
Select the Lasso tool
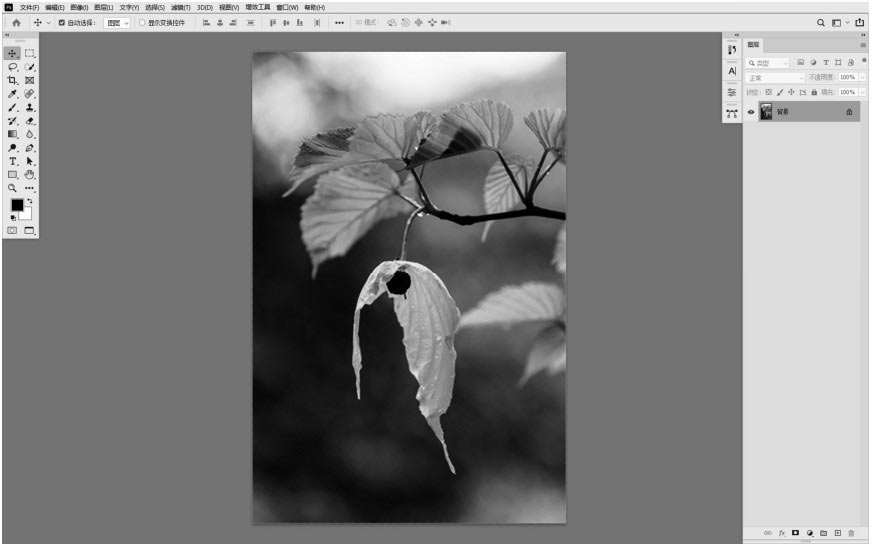(x=12, y=67)
